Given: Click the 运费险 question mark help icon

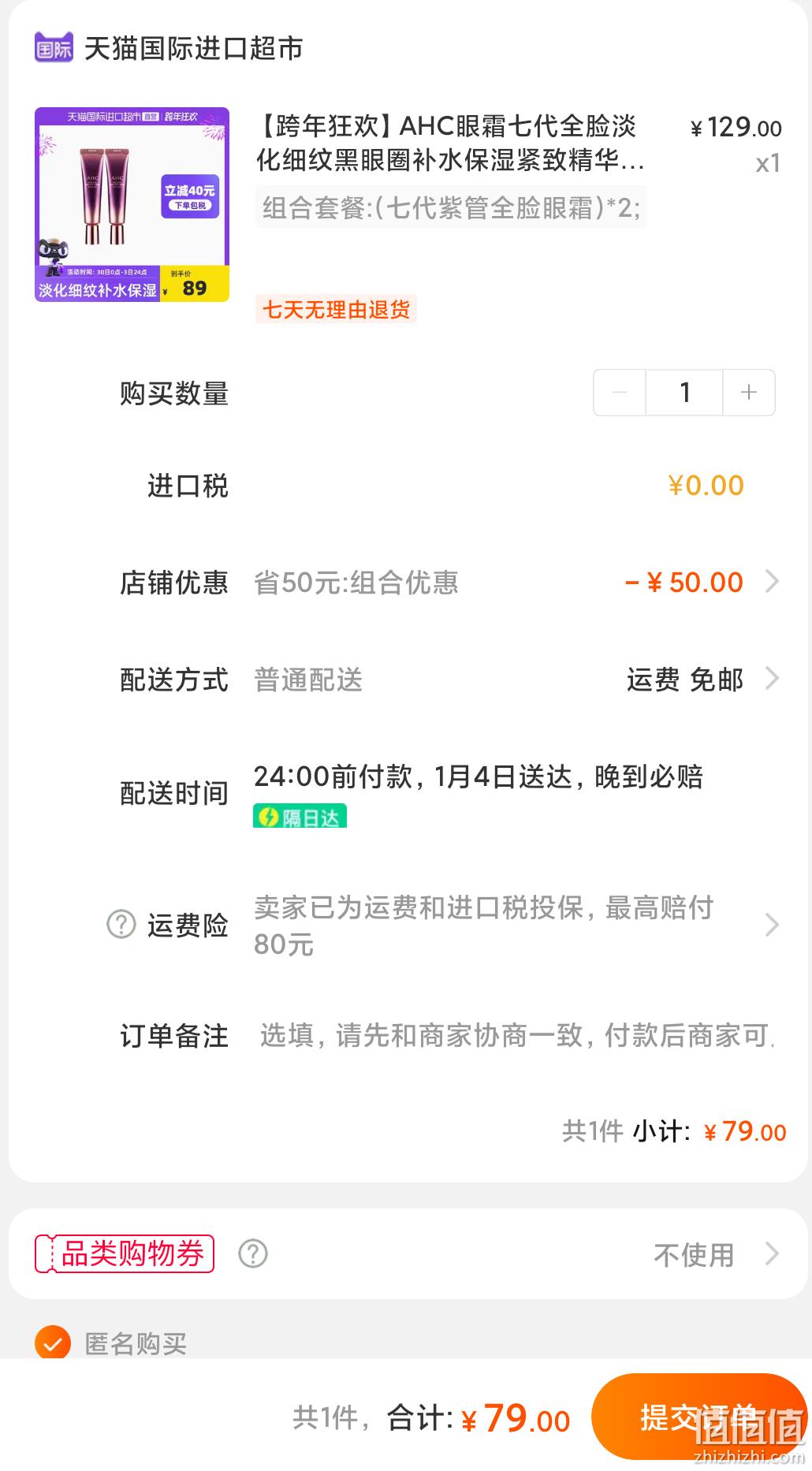Looking at the screenshot, I should 121,924.
